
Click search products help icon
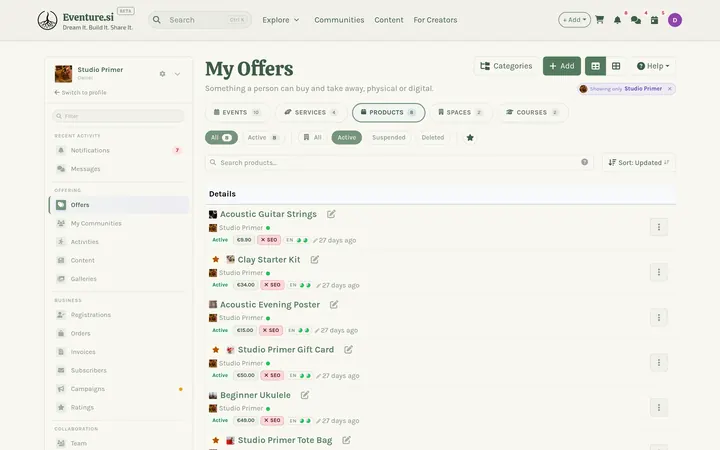[585, 162]
